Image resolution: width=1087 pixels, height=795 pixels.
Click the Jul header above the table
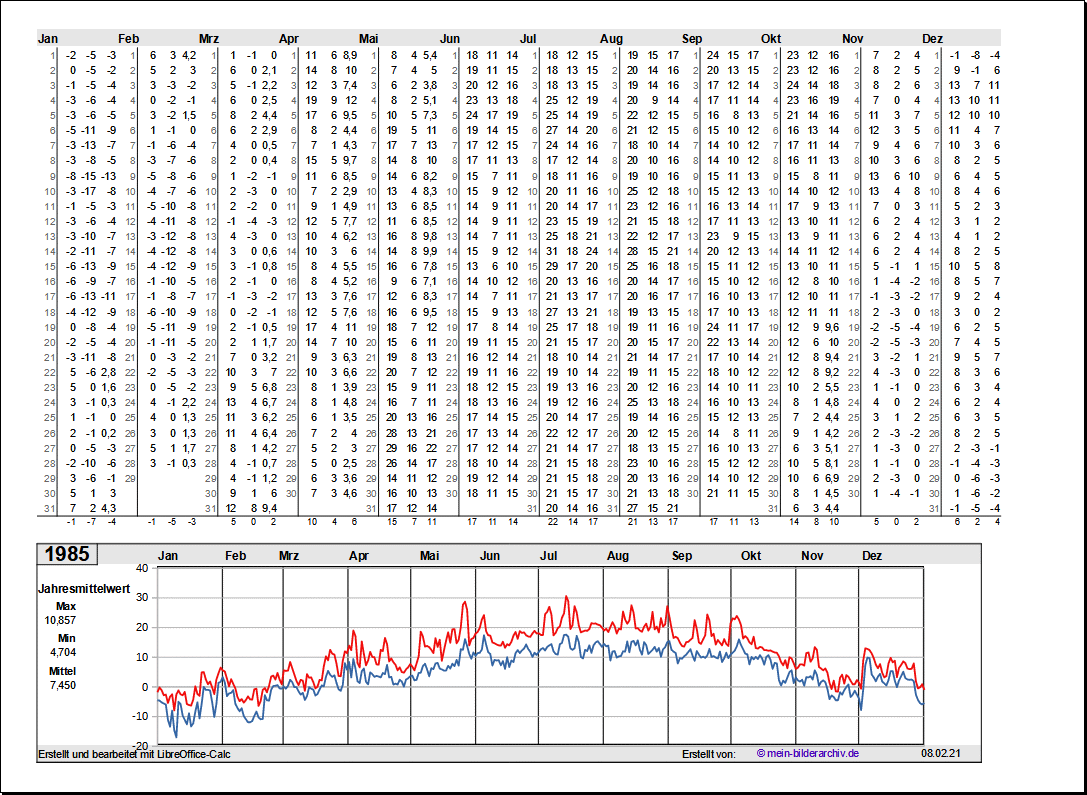[x=528, y=39]
